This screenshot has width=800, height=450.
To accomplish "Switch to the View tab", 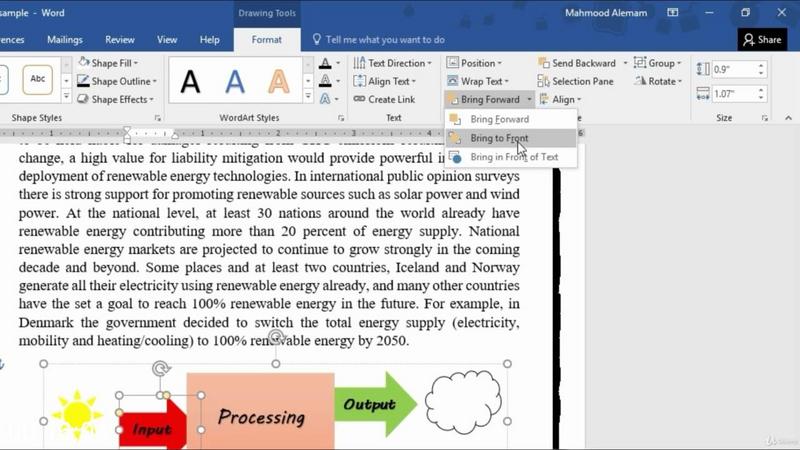I will point(167,39).
